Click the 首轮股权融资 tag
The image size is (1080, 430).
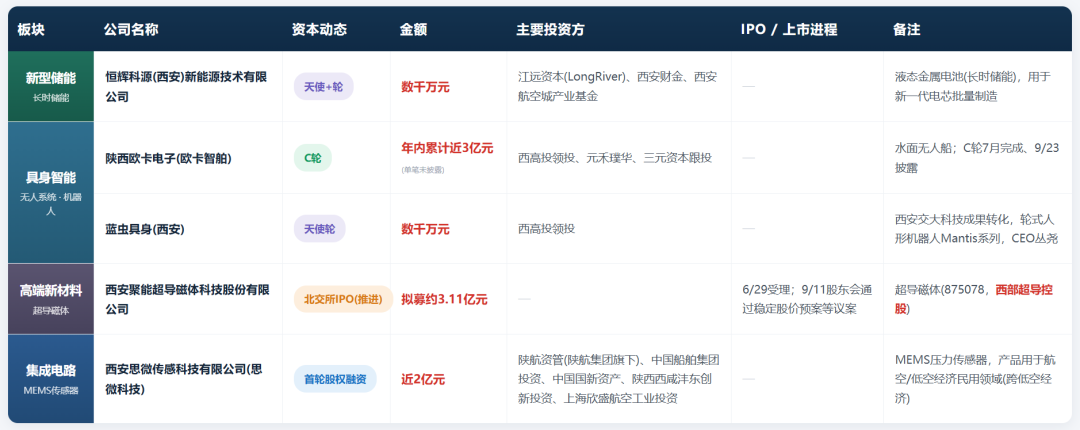[x=335, y=379]
